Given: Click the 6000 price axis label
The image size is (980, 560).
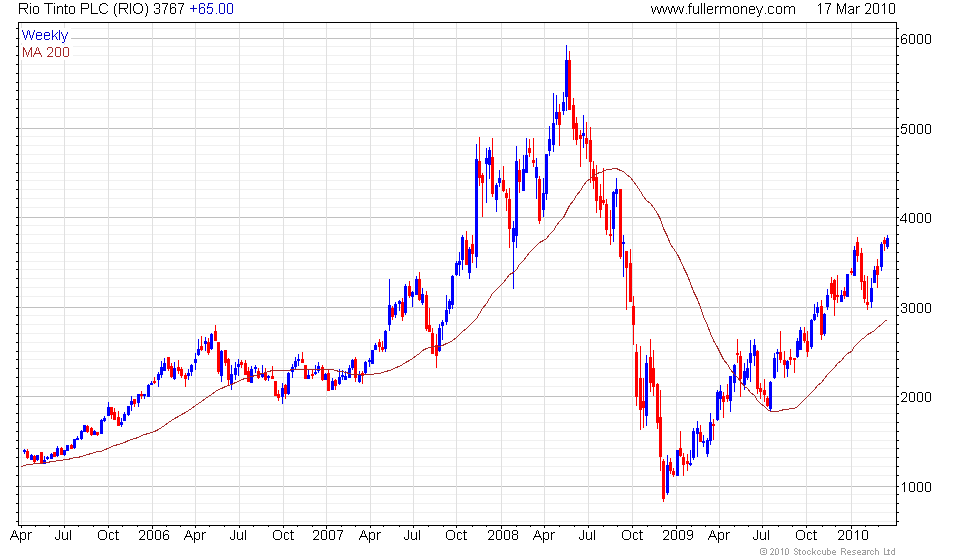Looking at the screenshot, I should point(915,39).
